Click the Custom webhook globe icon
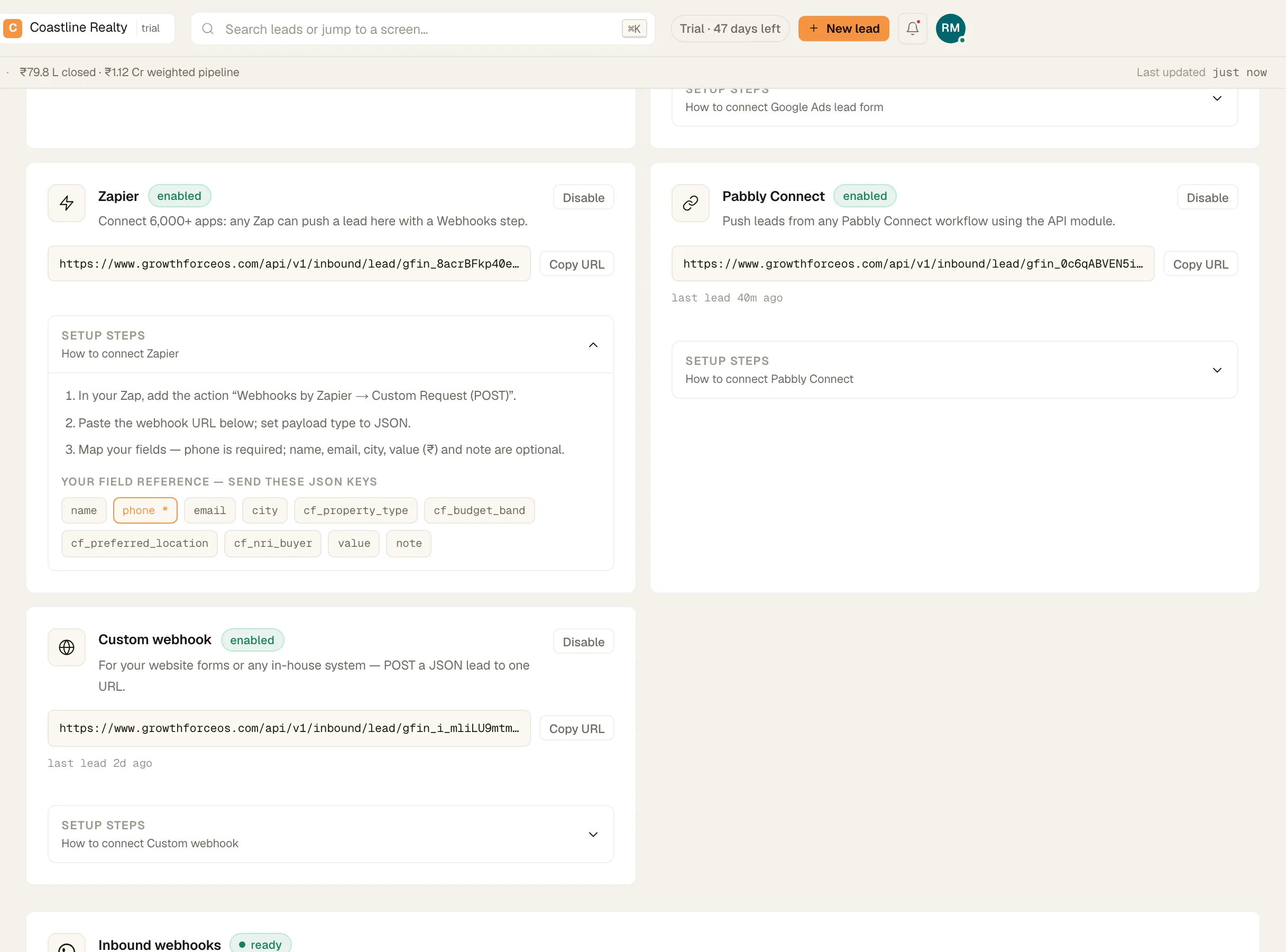 pos(66,647)
